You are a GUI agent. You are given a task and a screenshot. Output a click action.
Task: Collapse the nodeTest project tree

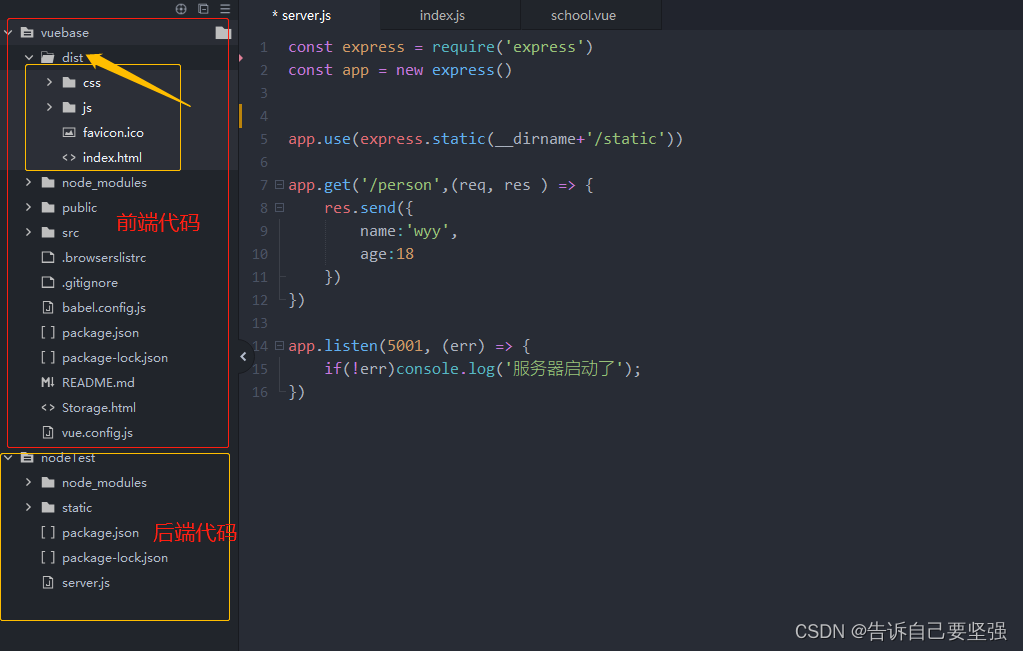coord(8,458)
